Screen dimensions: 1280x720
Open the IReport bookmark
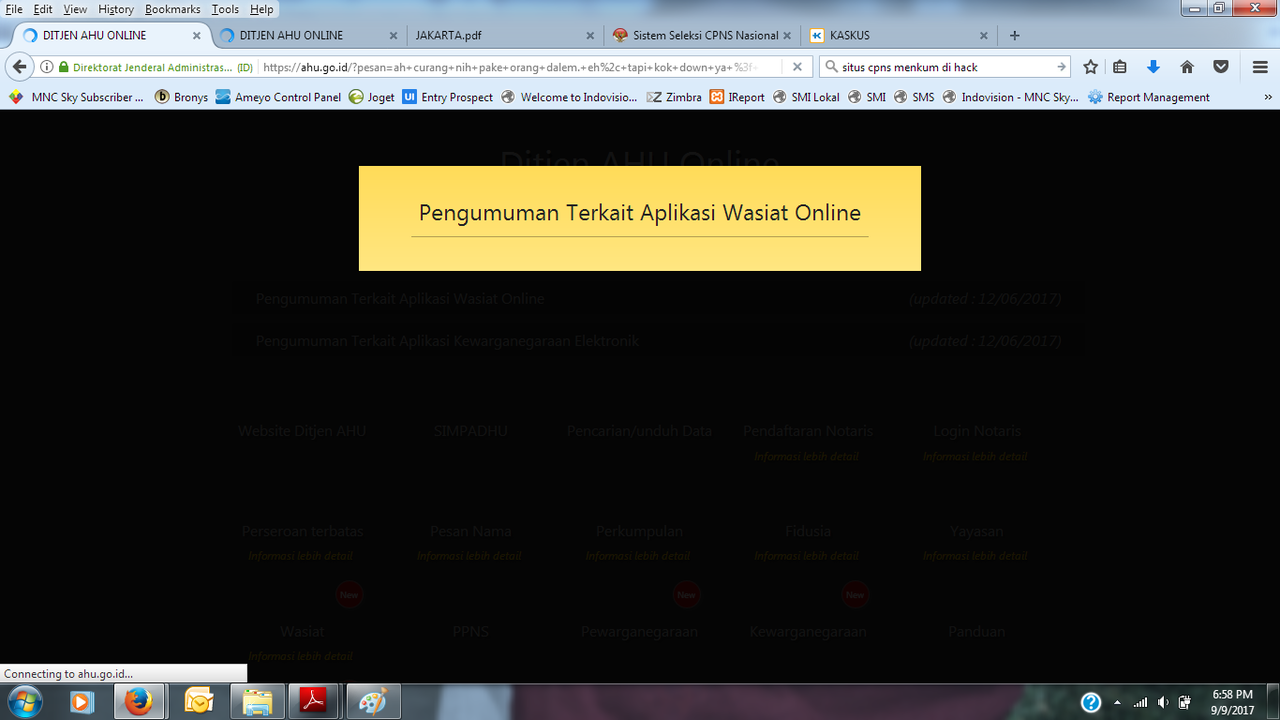[x=737, y=97]
